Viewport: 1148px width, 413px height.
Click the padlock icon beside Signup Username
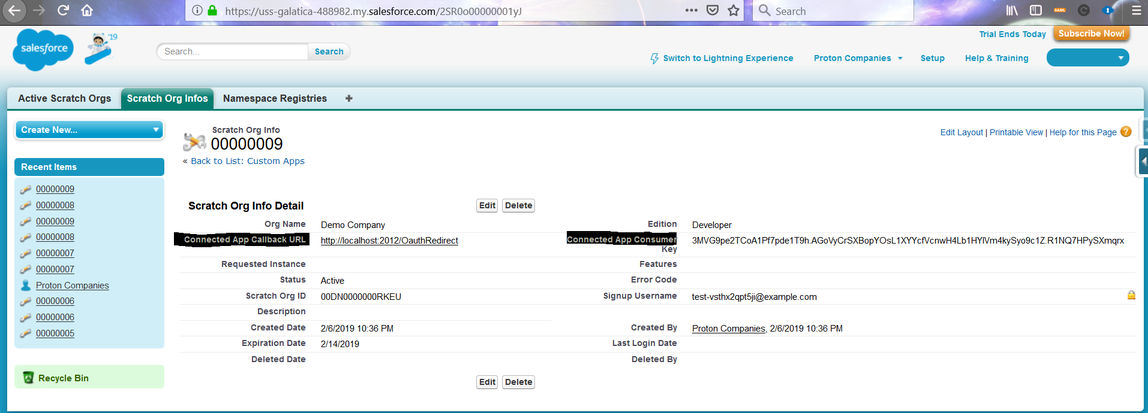coord(1131,296)
